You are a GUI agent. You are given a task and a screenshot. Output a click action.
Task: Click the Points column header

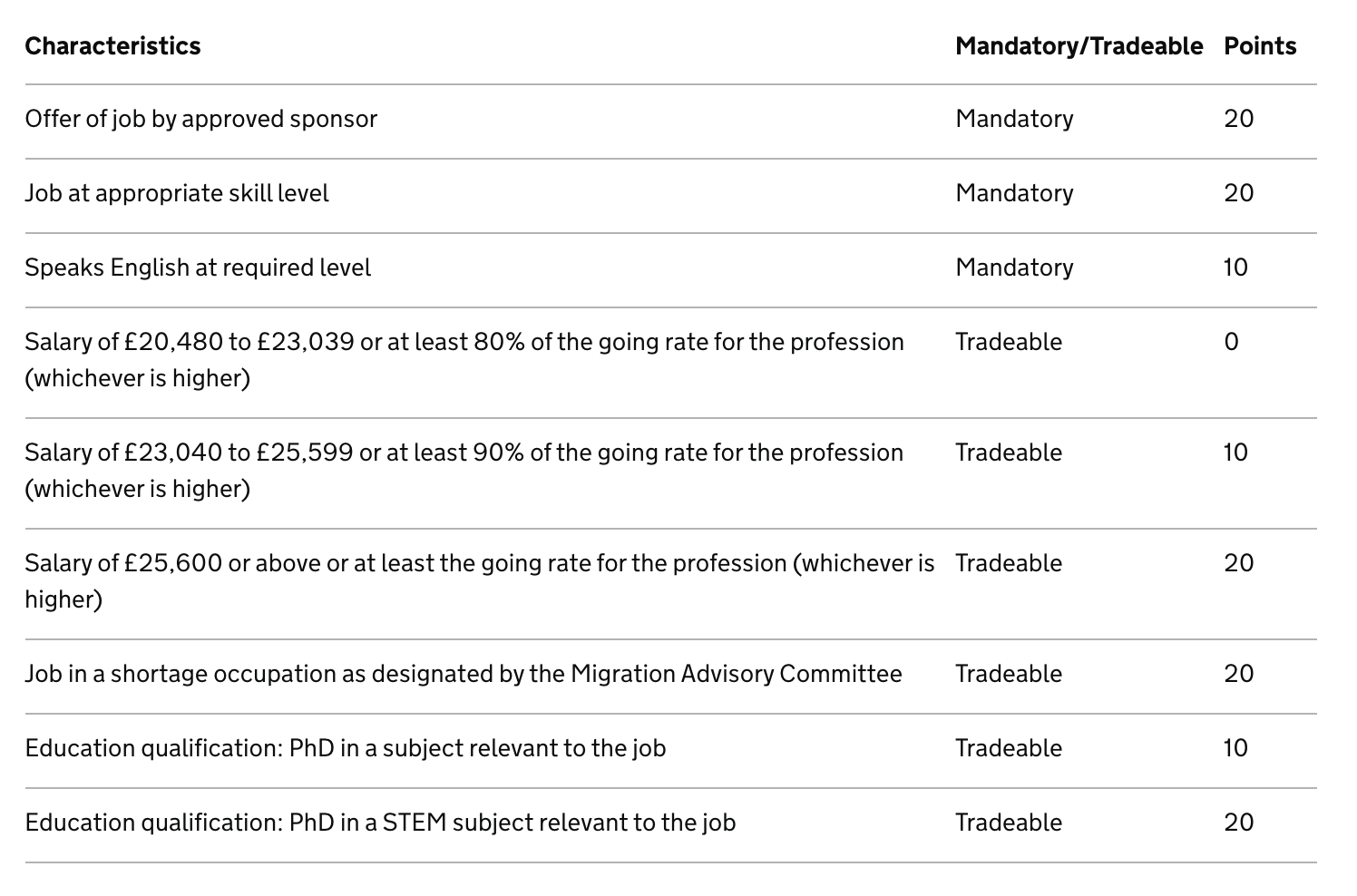(x=1260, y=46)
